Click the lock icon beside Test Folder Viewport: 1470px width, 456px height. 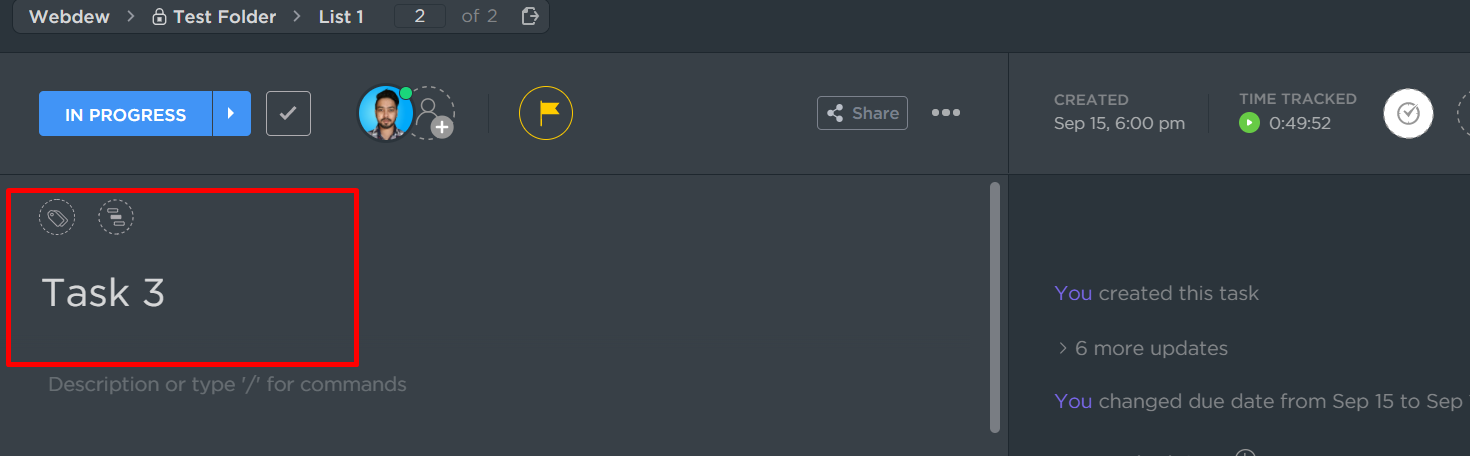pyautogui.click(x=159, y=17)
